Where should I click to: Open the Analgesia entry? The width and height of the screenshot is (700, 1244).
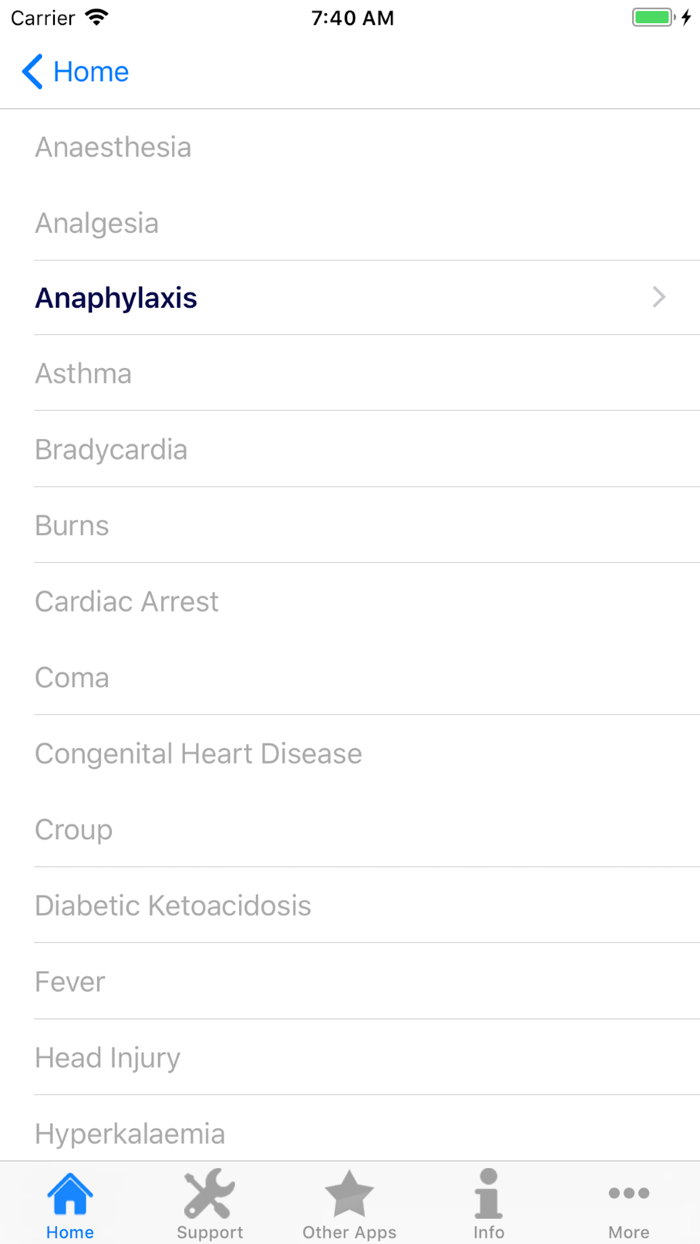pyautogui.click(x=96, y=222)
